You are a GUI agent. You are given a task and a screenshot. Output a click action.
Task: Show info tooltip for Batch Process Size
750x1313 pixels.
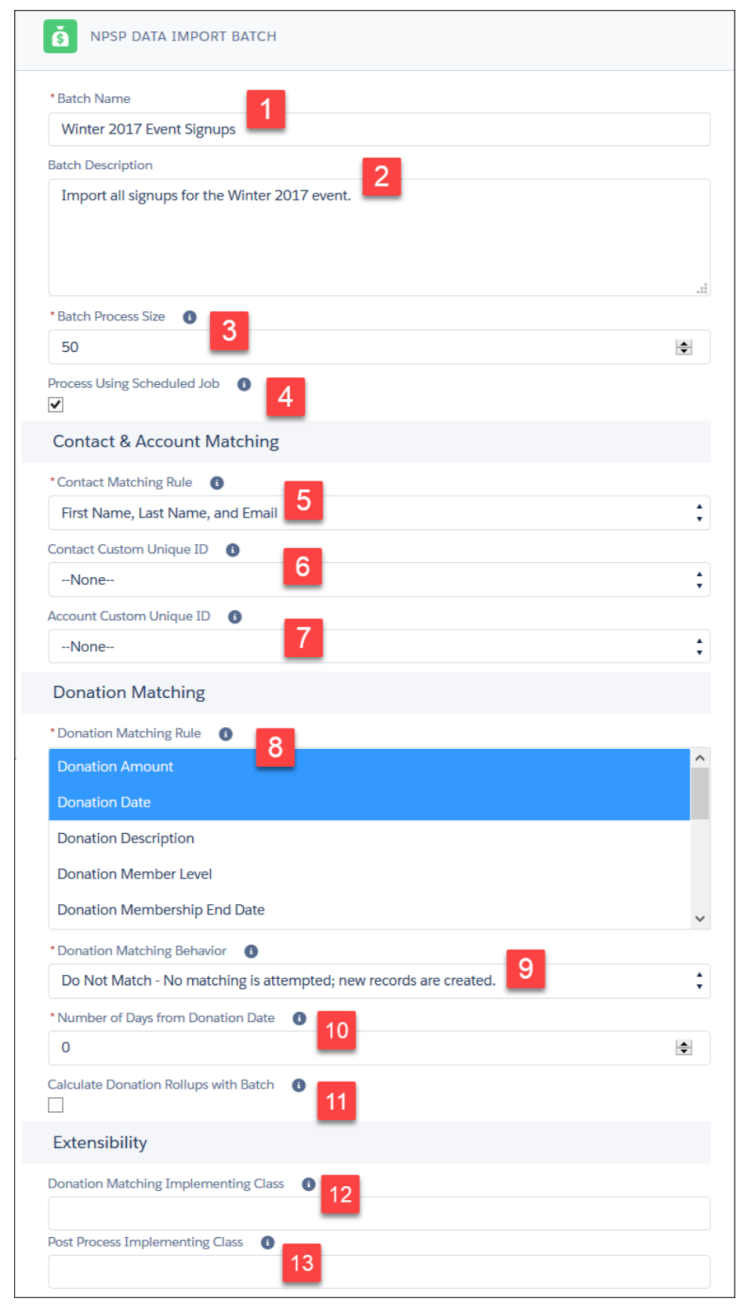pyautogui.click(x=190, y=317)
